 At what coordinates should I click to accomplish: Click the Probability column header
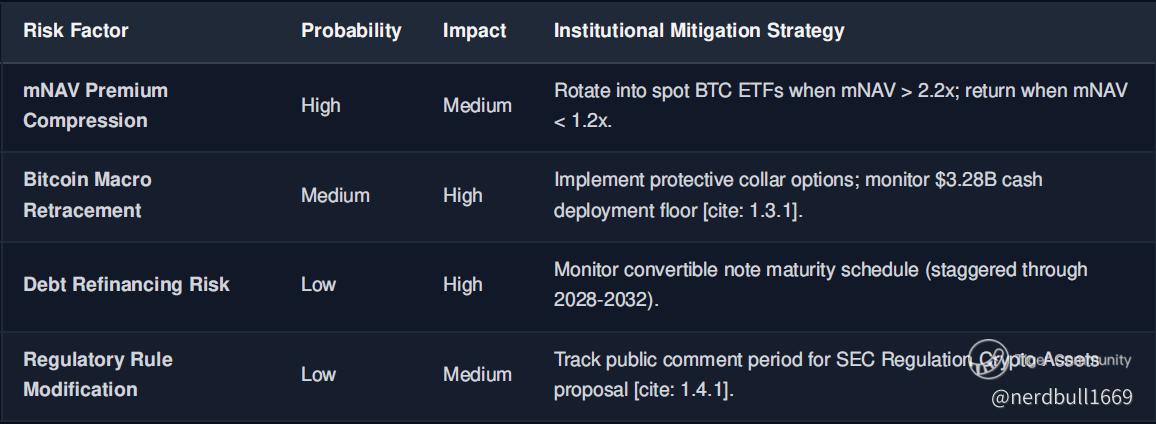coord(351,31)
